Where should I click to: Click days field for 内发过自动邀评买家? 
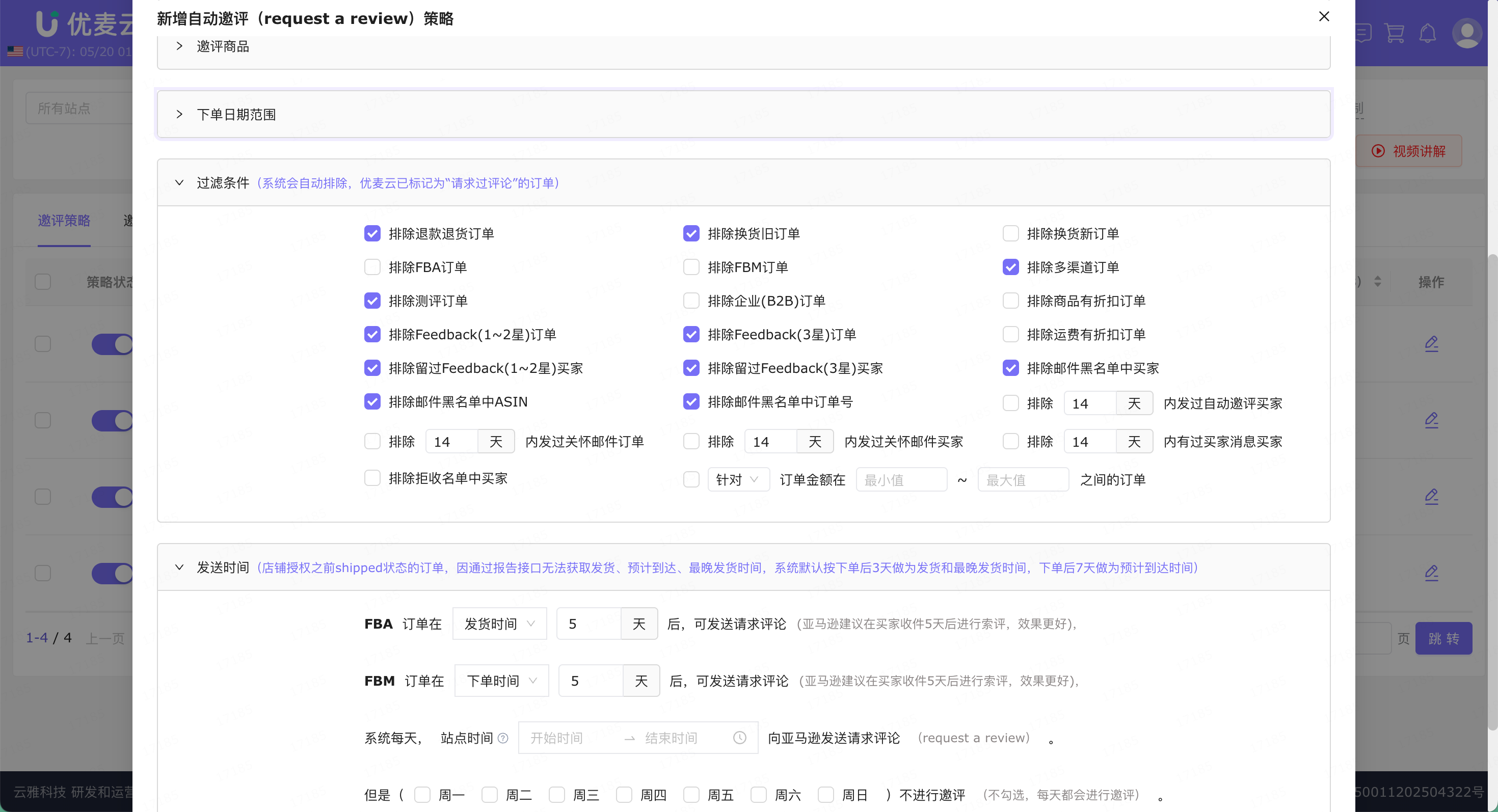point(1090,403)
